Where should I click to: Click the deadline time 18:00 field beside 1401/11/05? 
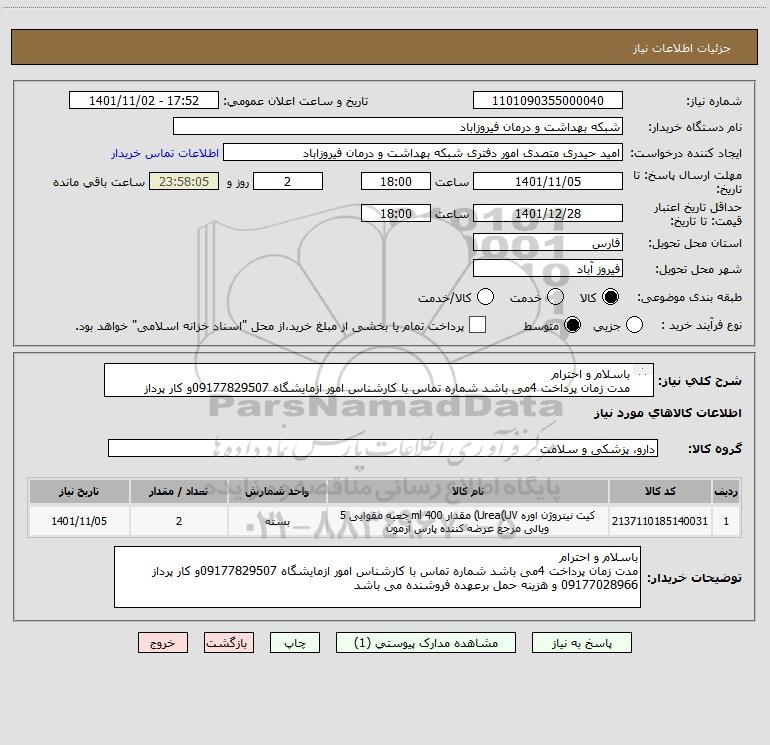(x=396, y=181)
